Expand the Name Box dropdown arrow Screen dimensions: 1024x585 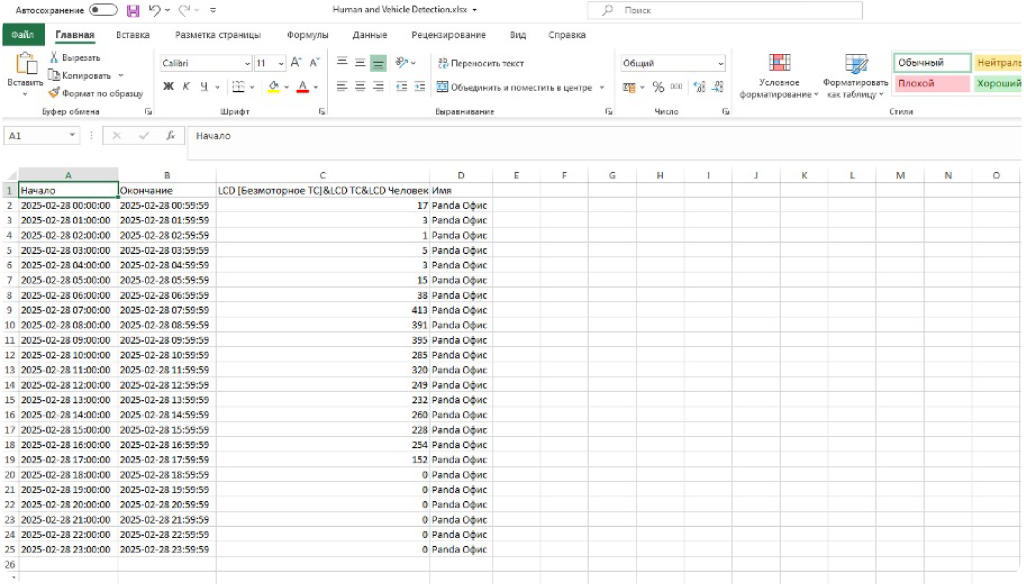[72, 135]
